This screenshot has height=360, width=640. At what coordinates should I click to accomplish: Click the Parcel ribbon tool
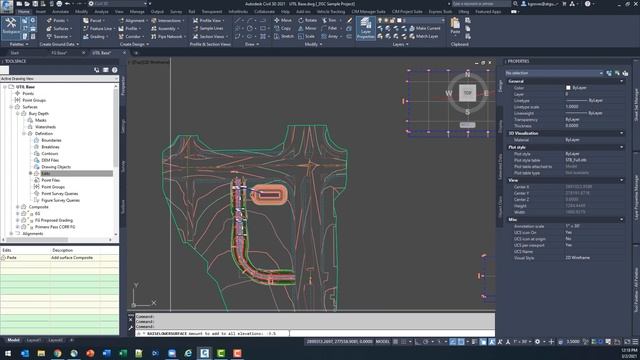point(93,20)
